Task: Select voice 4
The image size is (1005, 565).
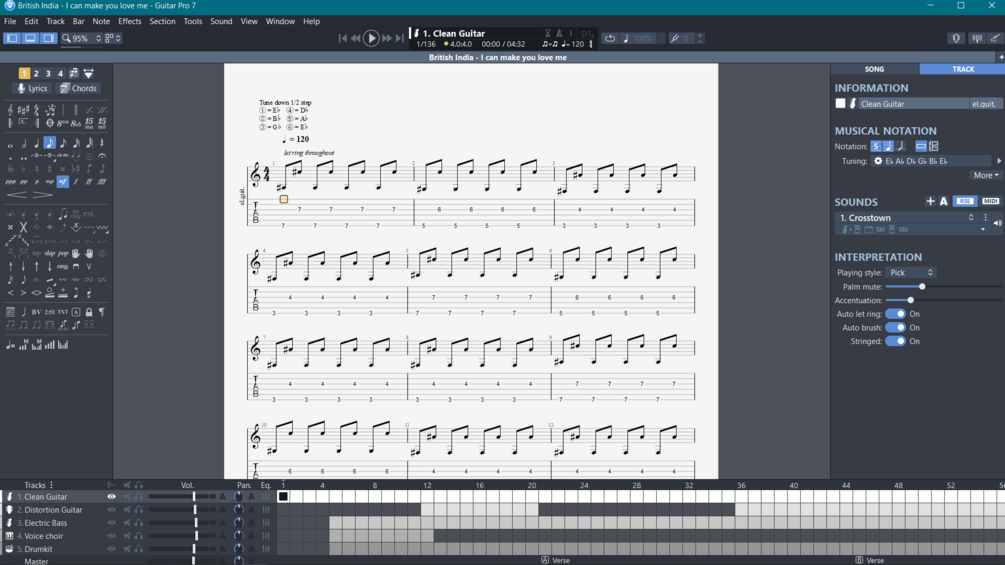Action: click(x=60, y=73)
